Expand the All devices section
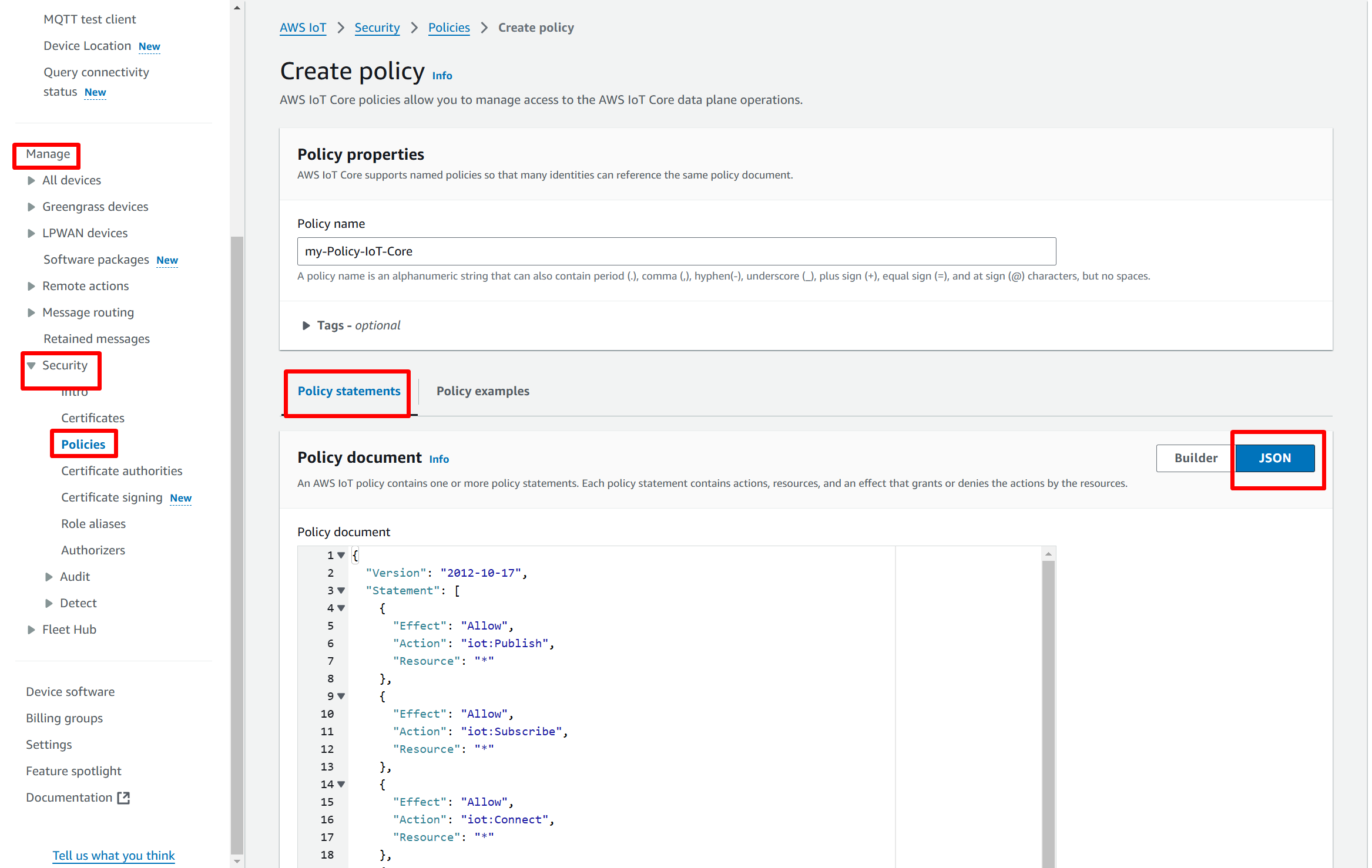1372x868 pixels. coord(31,180)
